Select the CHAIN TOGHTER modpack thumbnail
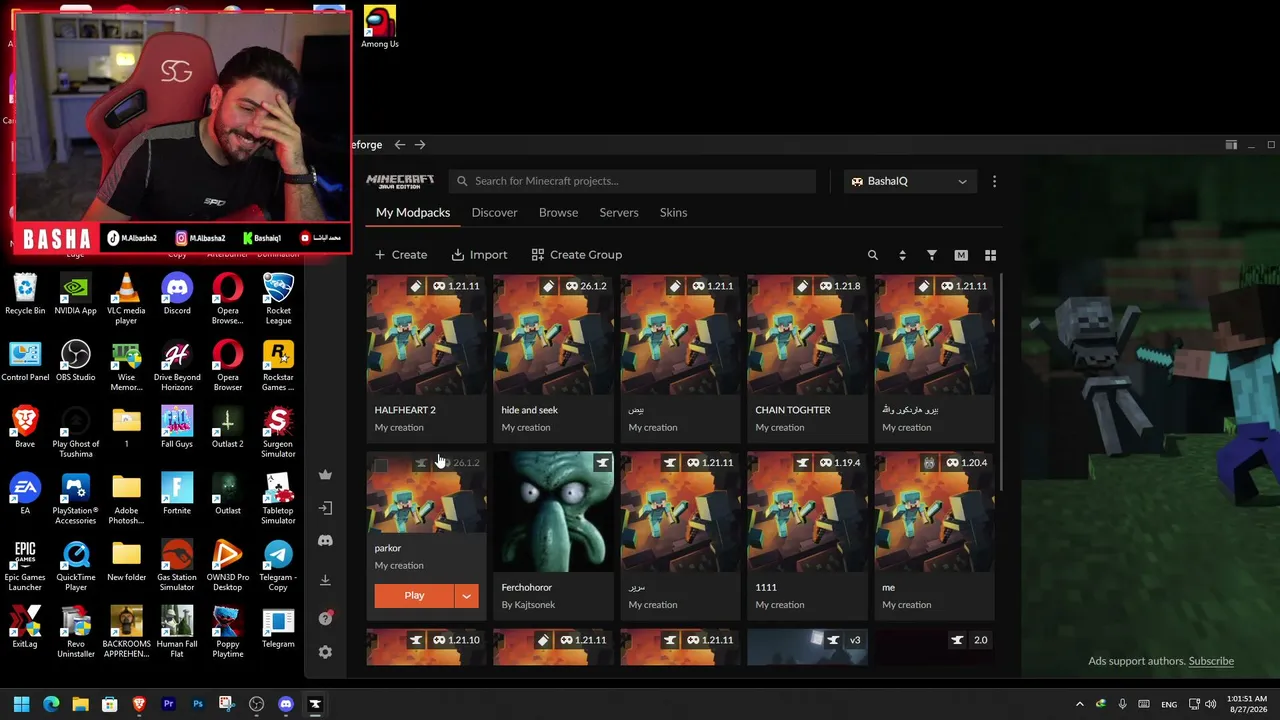1280x720 pixels. (x=808, y=335)
